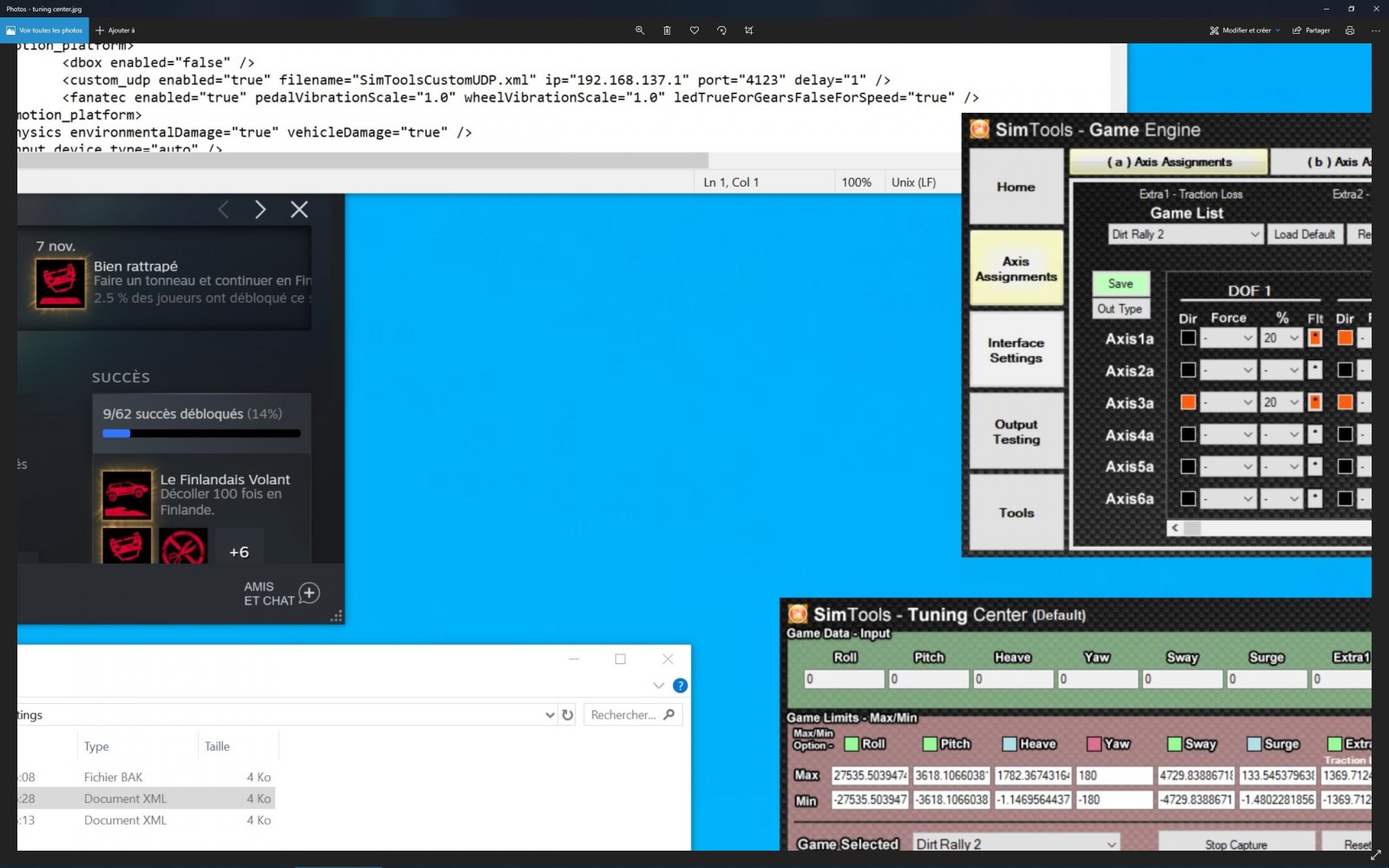Add photo to favorites with heart icon
The width and height of the screenshot is (1389, 868).
click(694, 30)
